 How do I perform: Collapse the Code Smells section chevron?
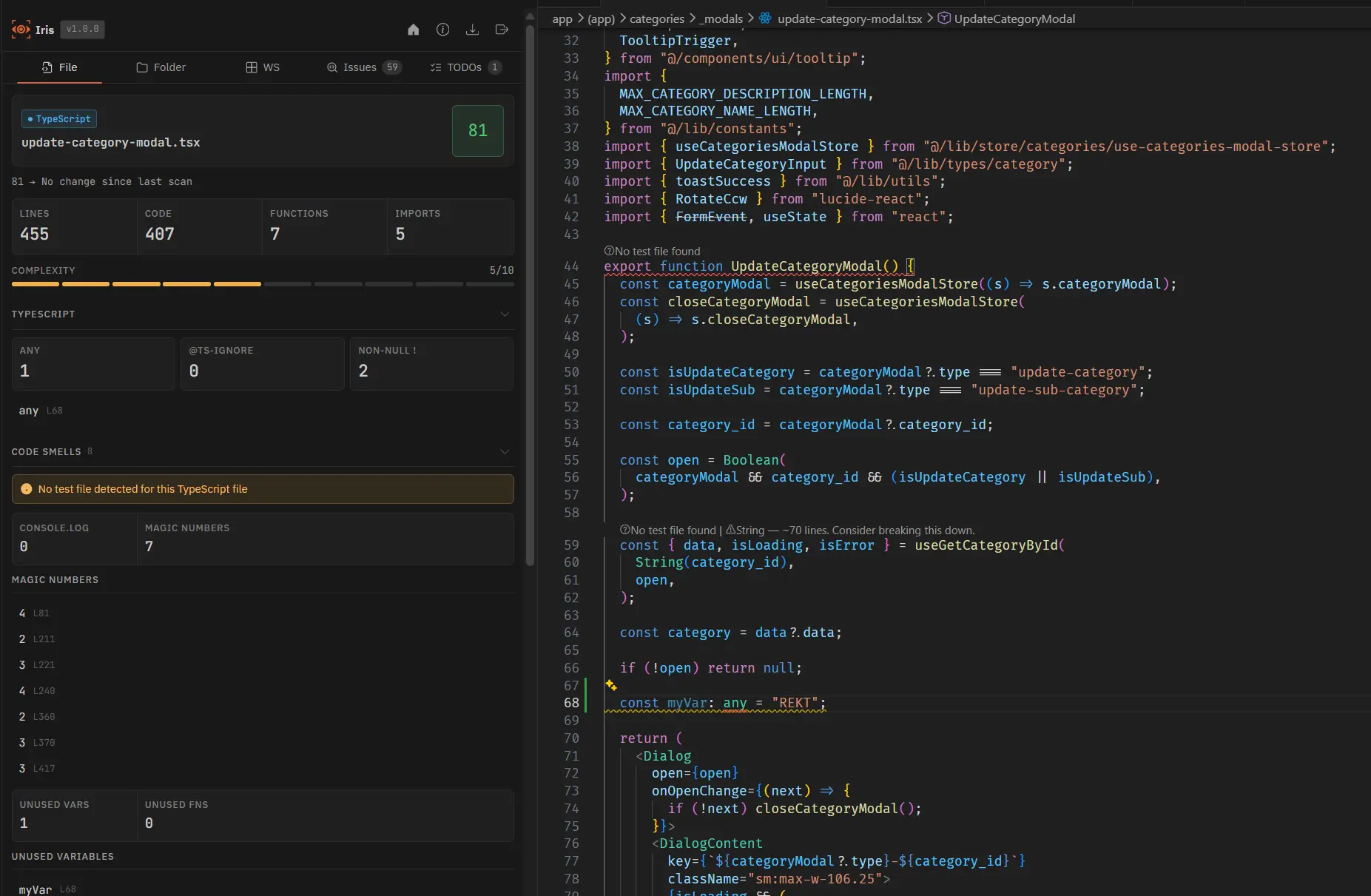click(505, 452)
